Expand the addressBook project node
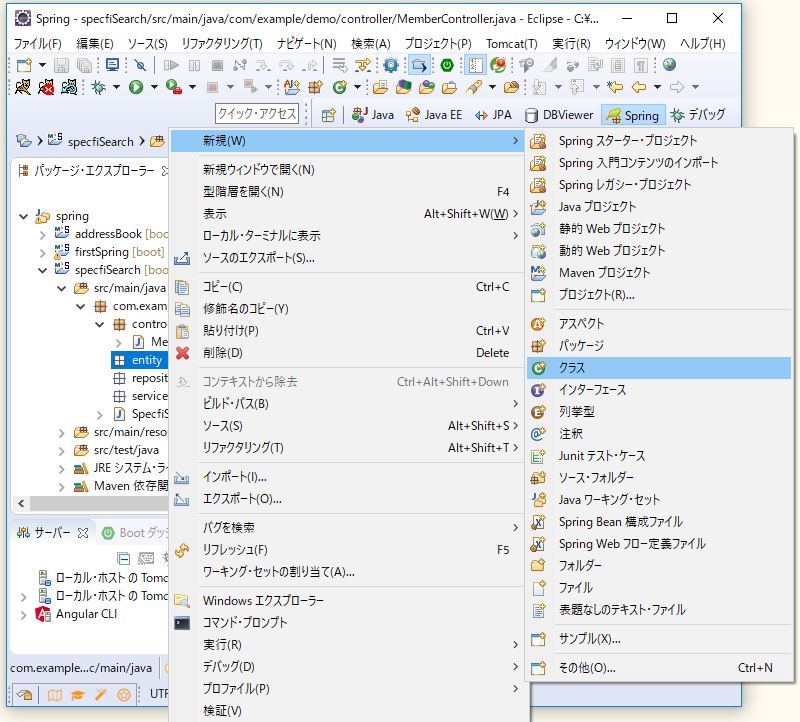800x722 pixels. tap(43, 235)
